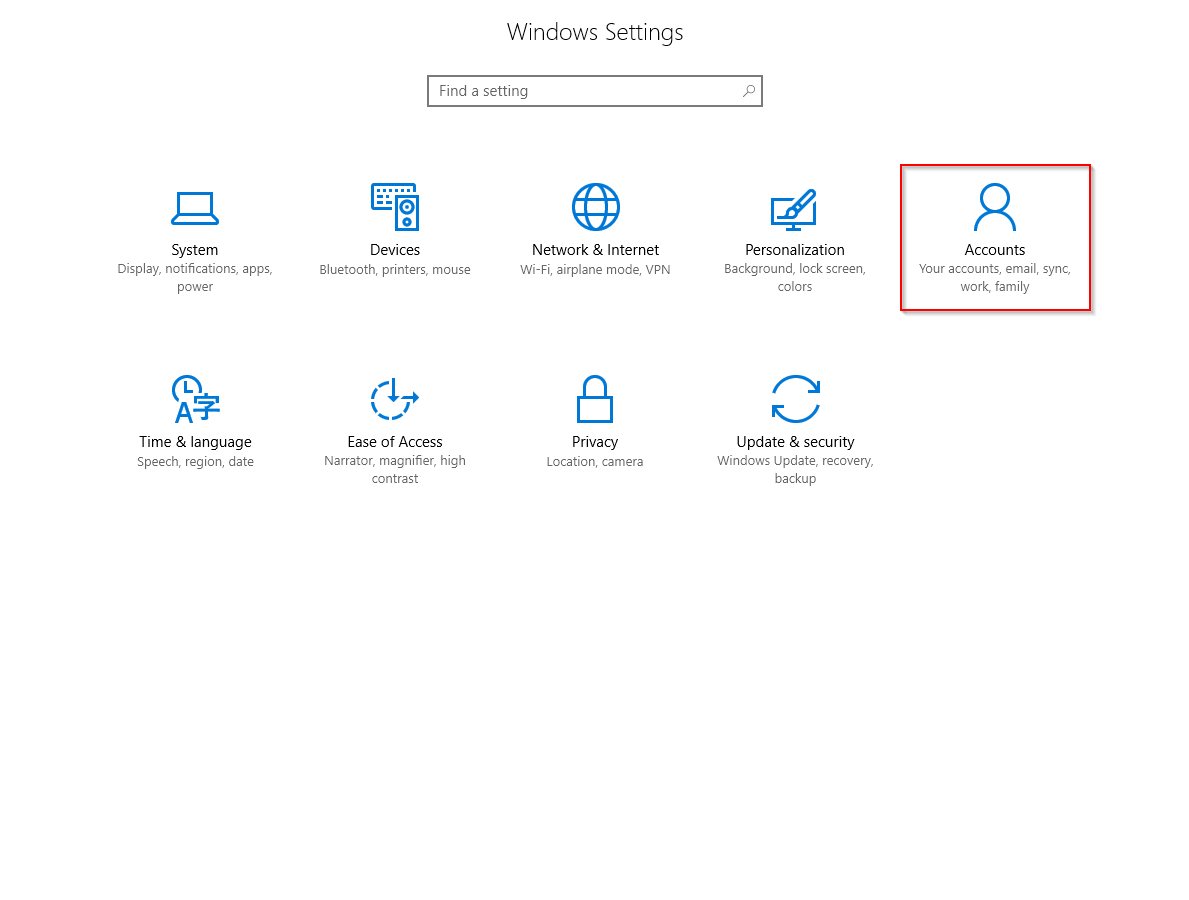Select the Ease of Access label

point(395,442)
